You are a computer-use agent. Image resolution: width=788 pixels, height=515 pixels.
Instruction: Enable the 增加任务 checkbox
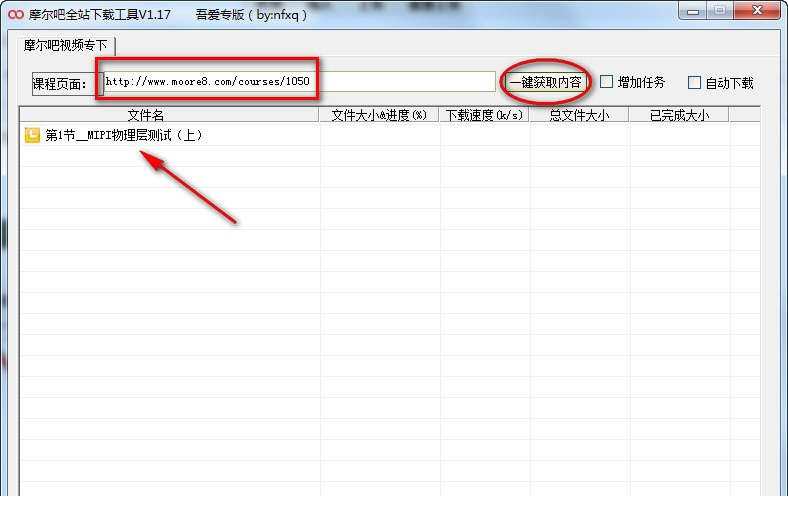point(607,82)
